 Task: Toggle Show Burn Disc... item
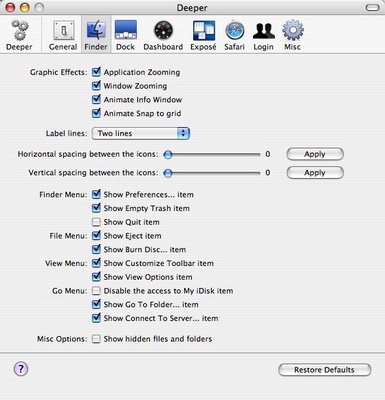pyautogui.click(x=96, y=249)
